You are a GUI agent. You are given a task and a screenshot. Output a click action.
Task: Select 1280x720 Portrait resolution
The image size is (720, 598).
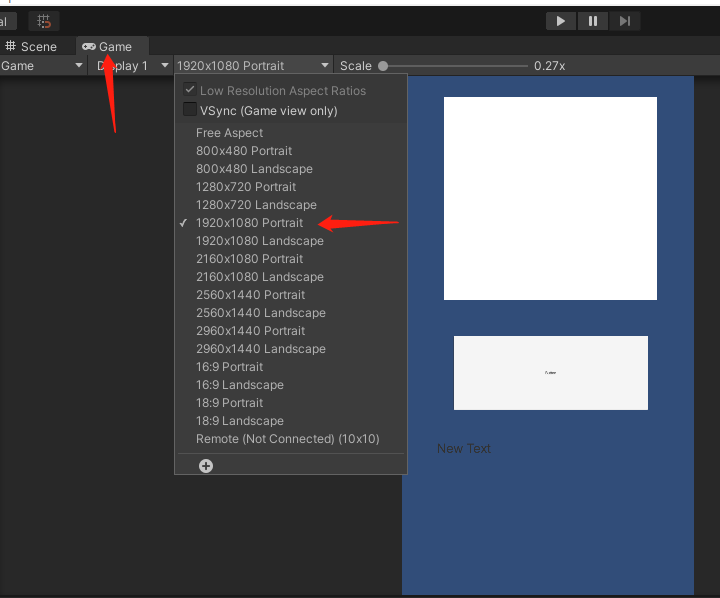tap(291, 186)
